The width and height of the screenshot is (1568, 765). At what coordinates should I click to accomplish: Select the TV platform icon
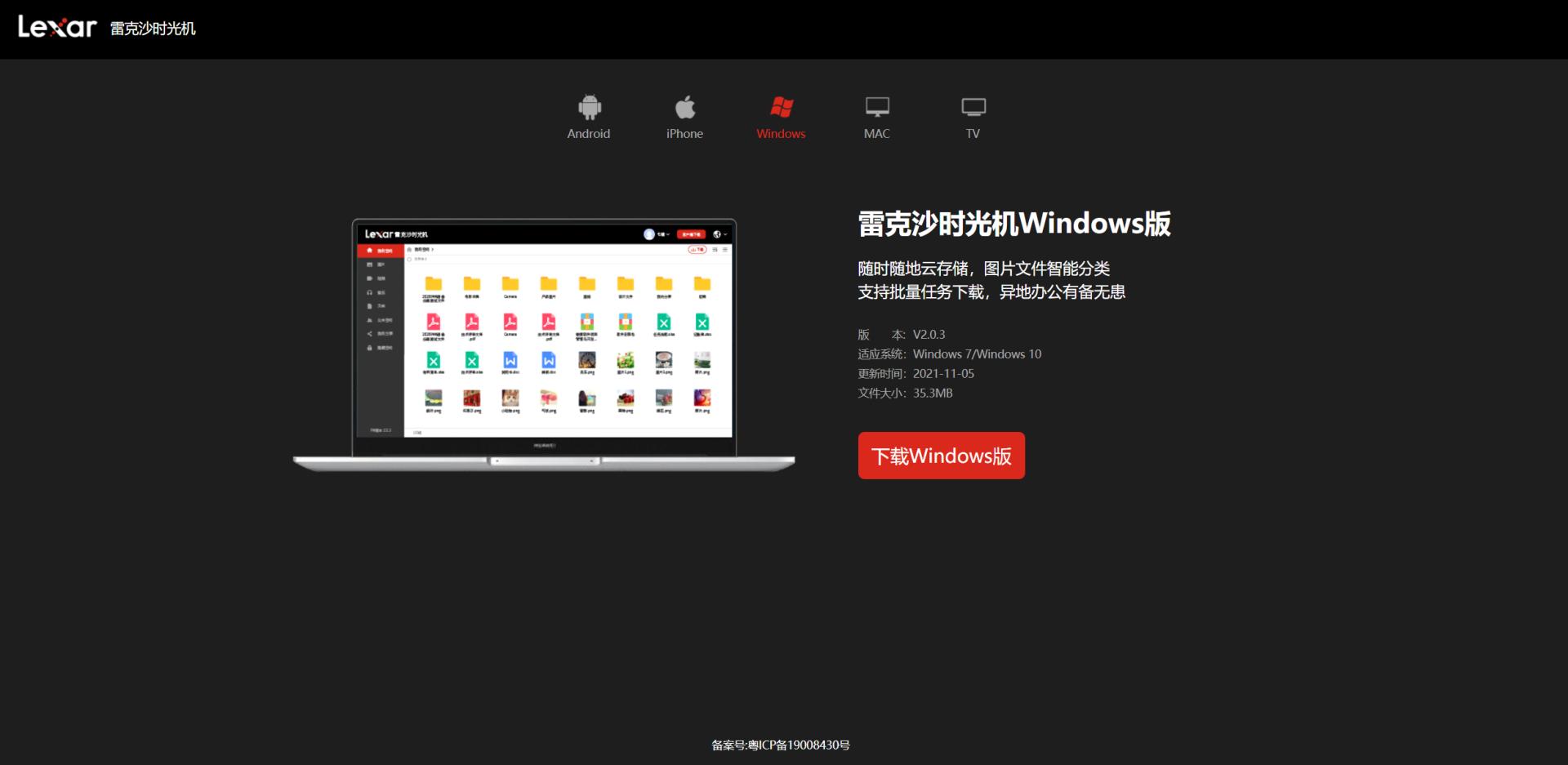click(x=972, y=106)
